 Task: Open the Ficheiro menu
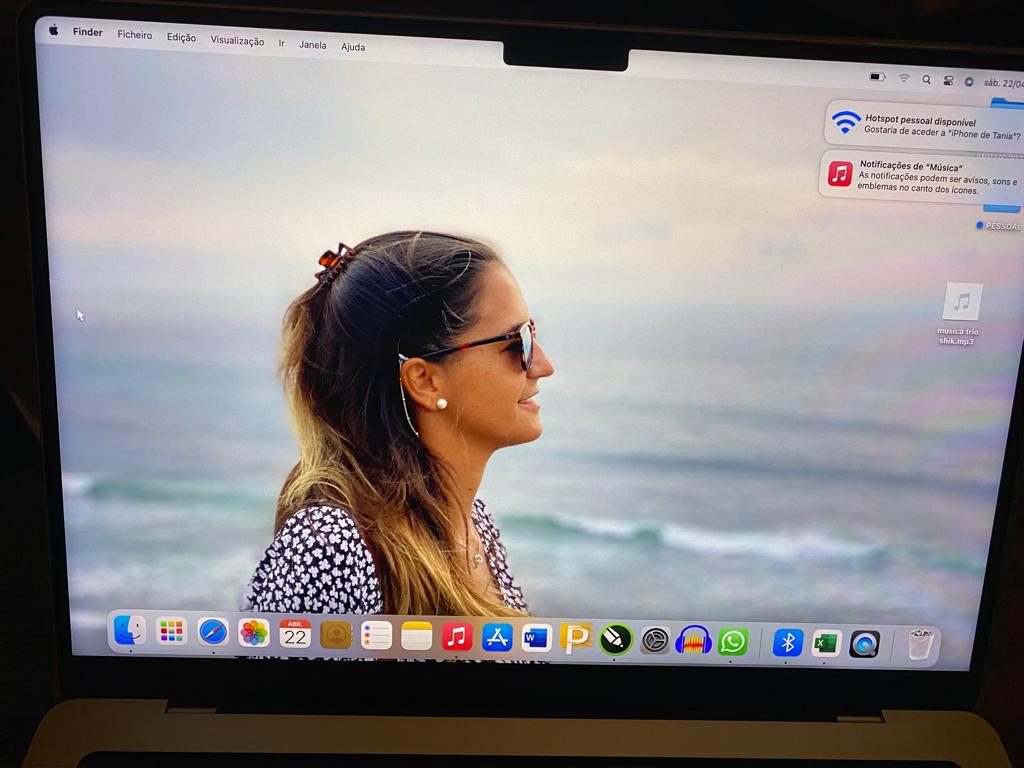coord(135,35)
